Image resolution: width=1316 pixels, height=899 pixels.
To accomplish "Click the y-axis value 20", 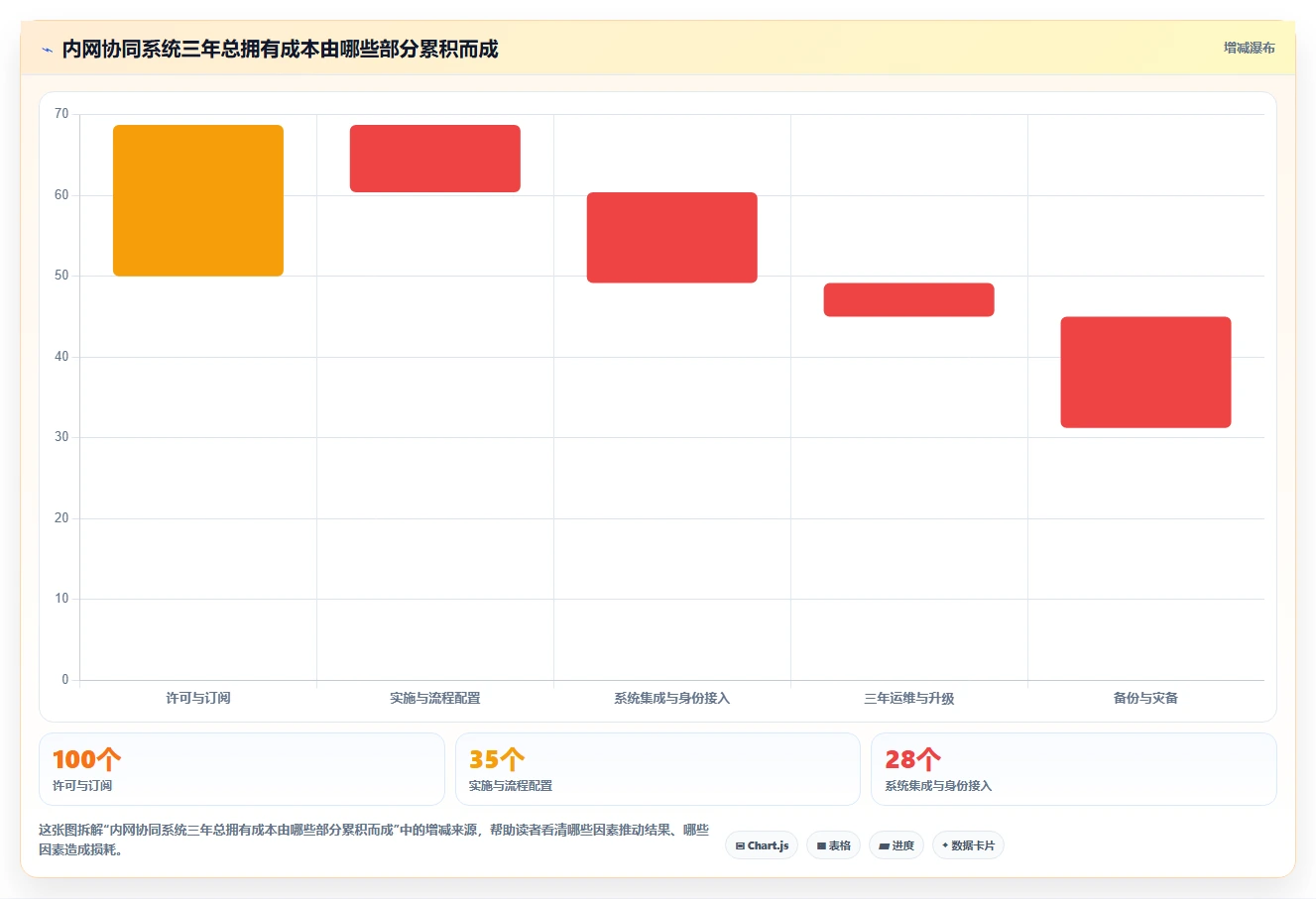I will (61, 518).
